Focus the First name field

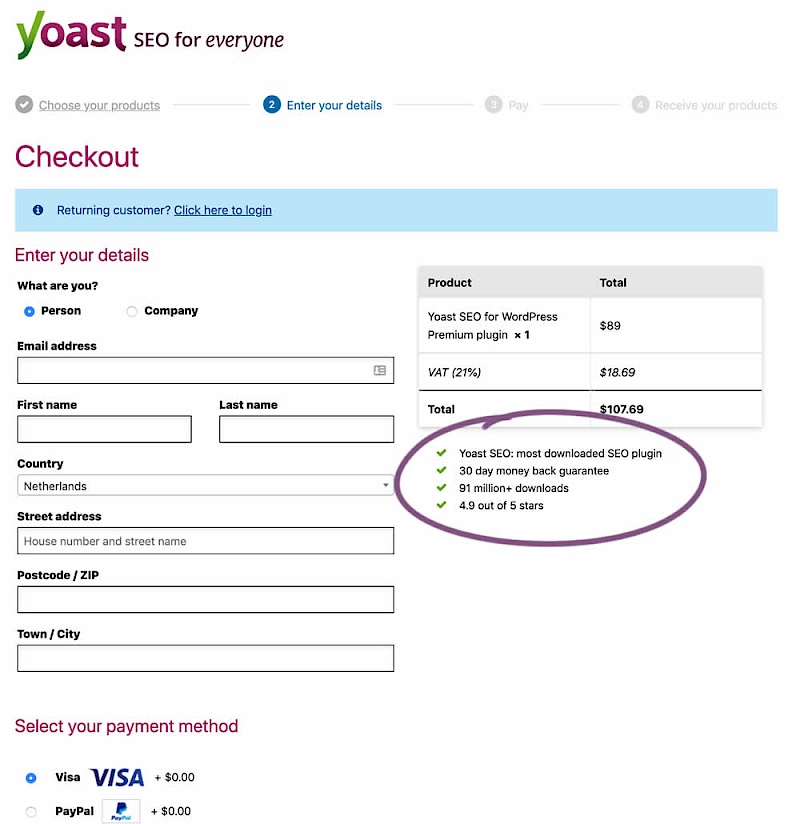[x=104, y=429]
